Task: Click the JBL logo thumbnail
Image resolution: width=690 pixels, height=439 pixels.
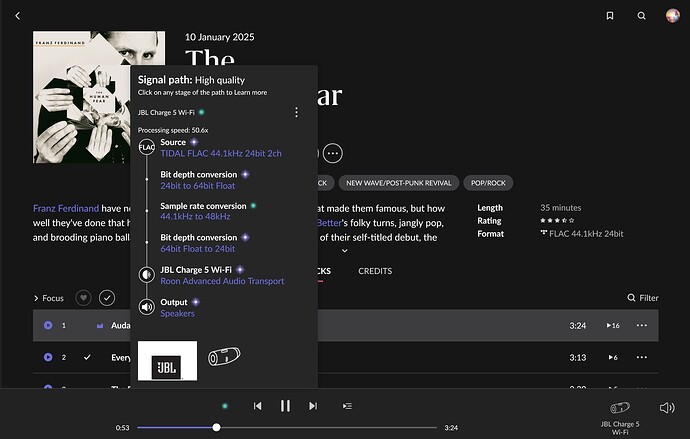Action: (x=167, y=361)
